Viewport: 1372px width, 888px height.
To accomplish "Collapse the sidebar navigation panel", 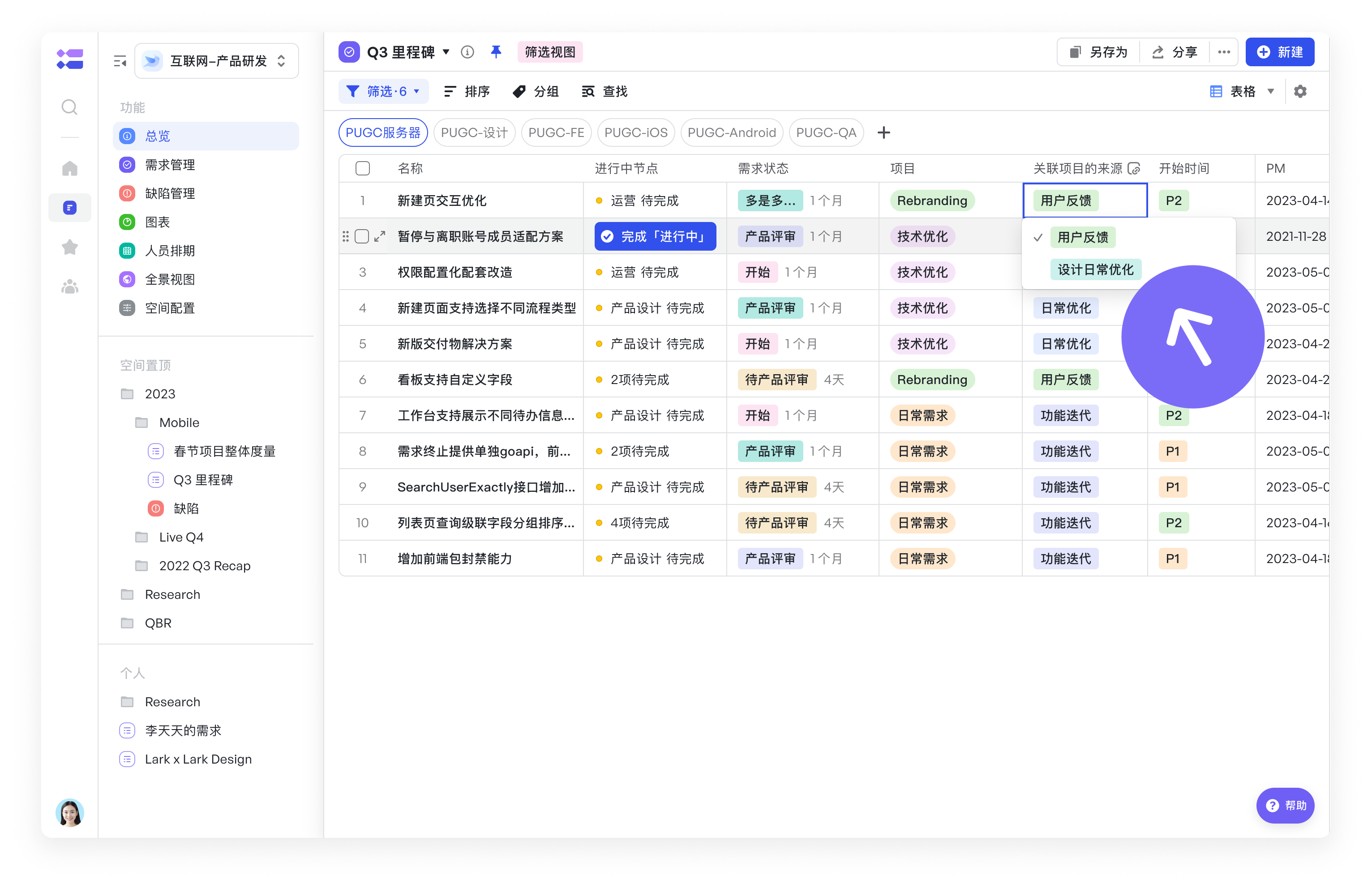I will click(x=120, y=61).
